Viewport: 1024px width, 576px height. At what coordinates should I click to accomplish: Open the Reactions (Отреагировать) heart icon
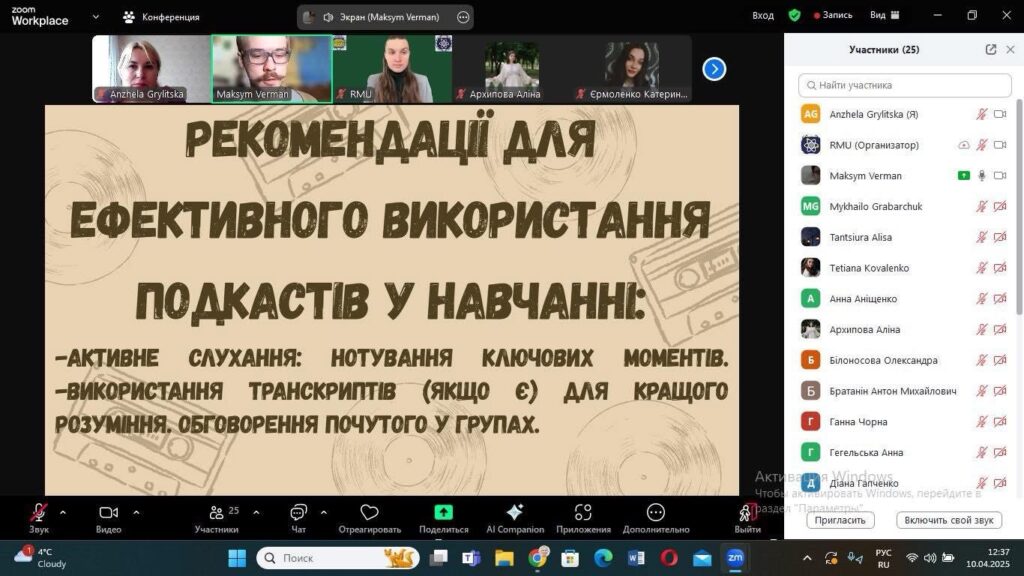tap(369, 513)
